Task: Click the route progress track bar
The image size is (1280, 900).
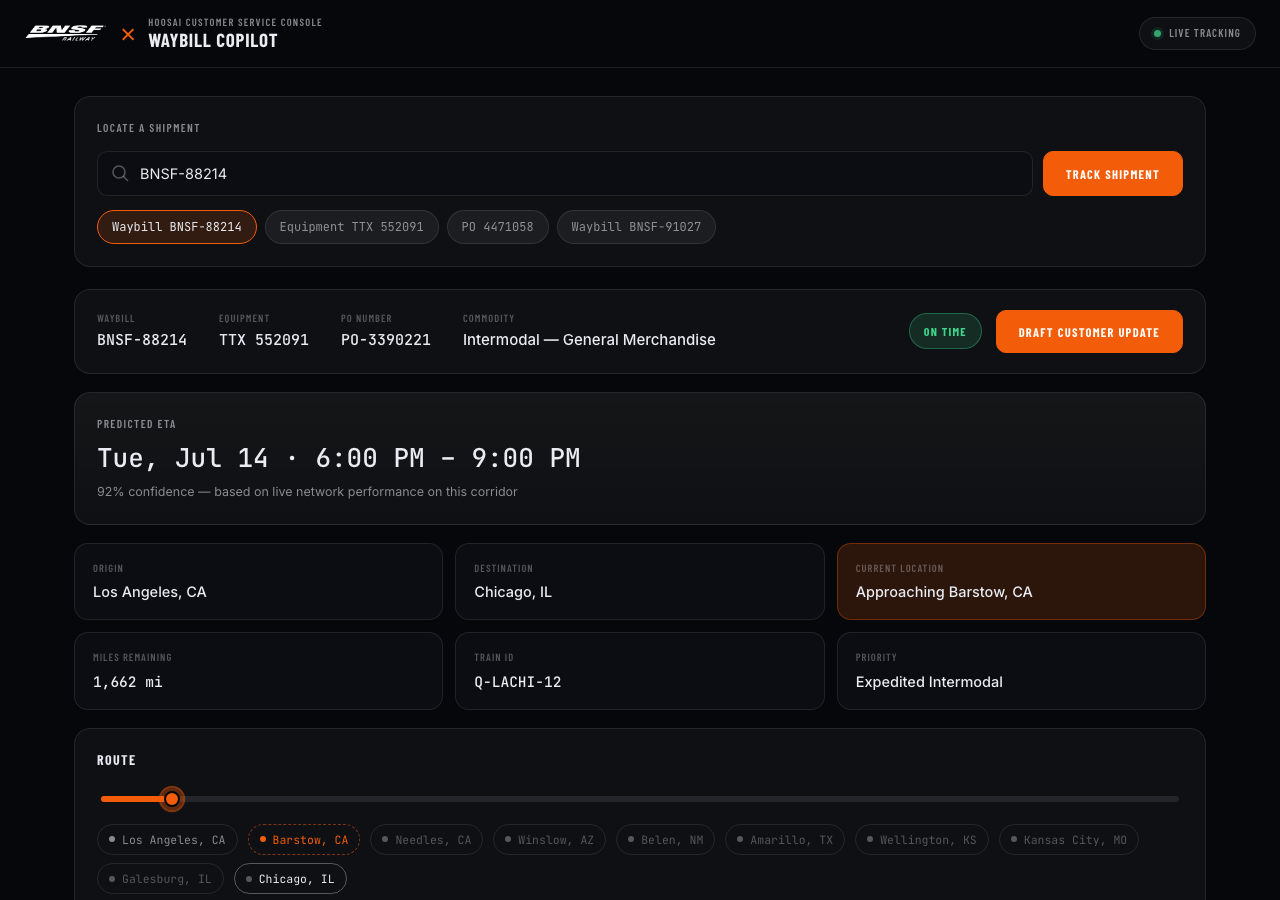Action: tap(640, 799)
